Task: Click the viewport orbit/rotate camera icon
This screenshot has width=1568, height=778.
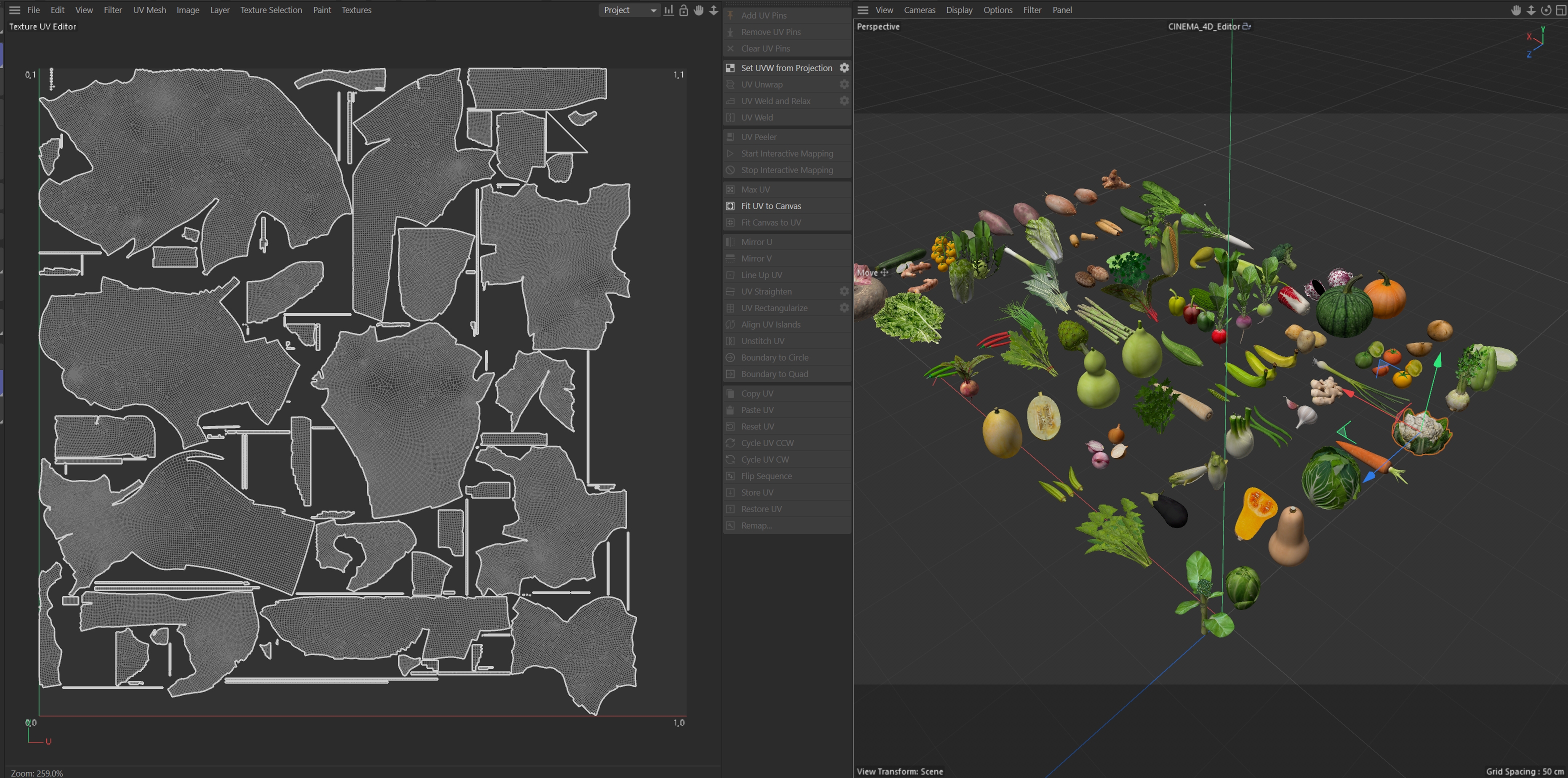Action: tap(1546, 9)
